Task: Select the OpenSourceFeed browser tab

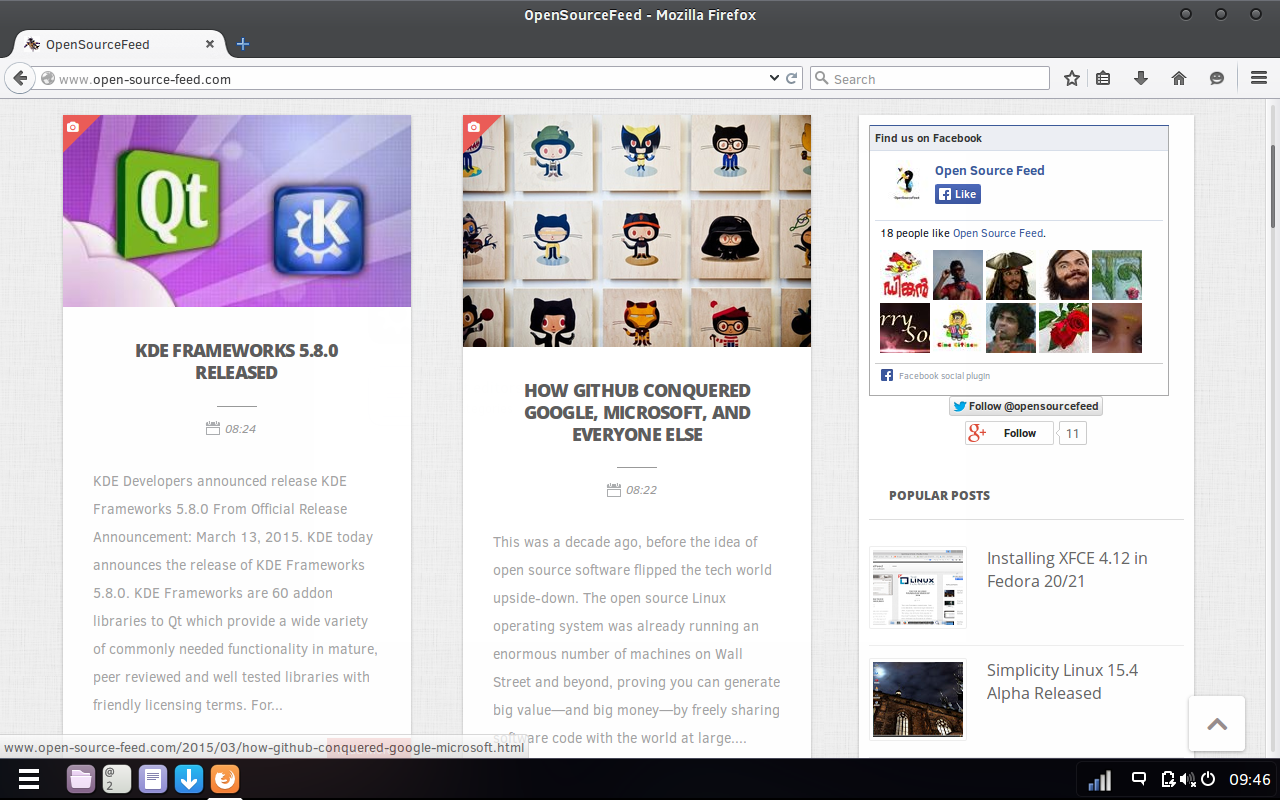Action: (x=118, y=44)
